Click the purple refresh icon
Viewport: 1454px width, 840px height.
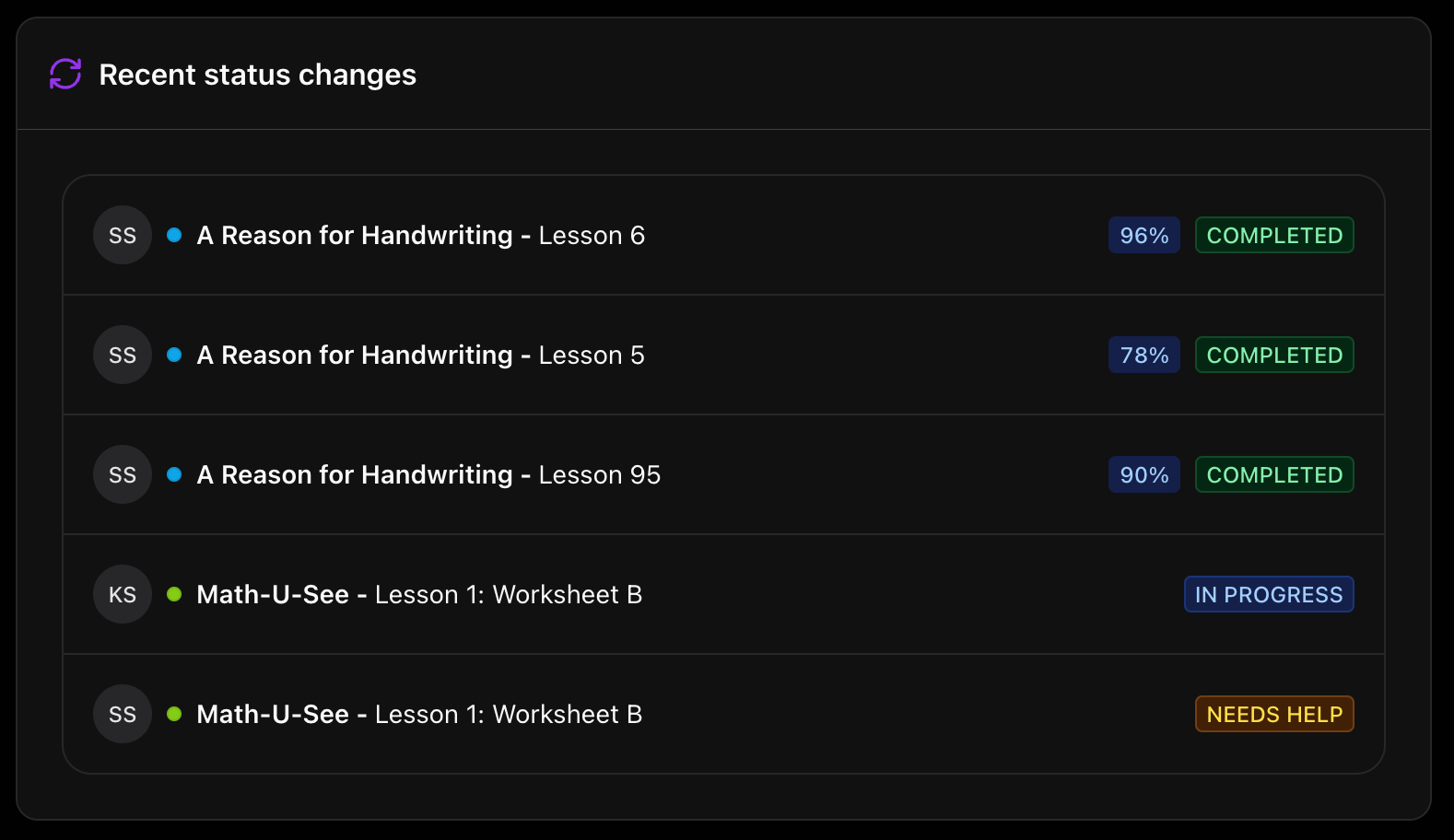[64, 74]
